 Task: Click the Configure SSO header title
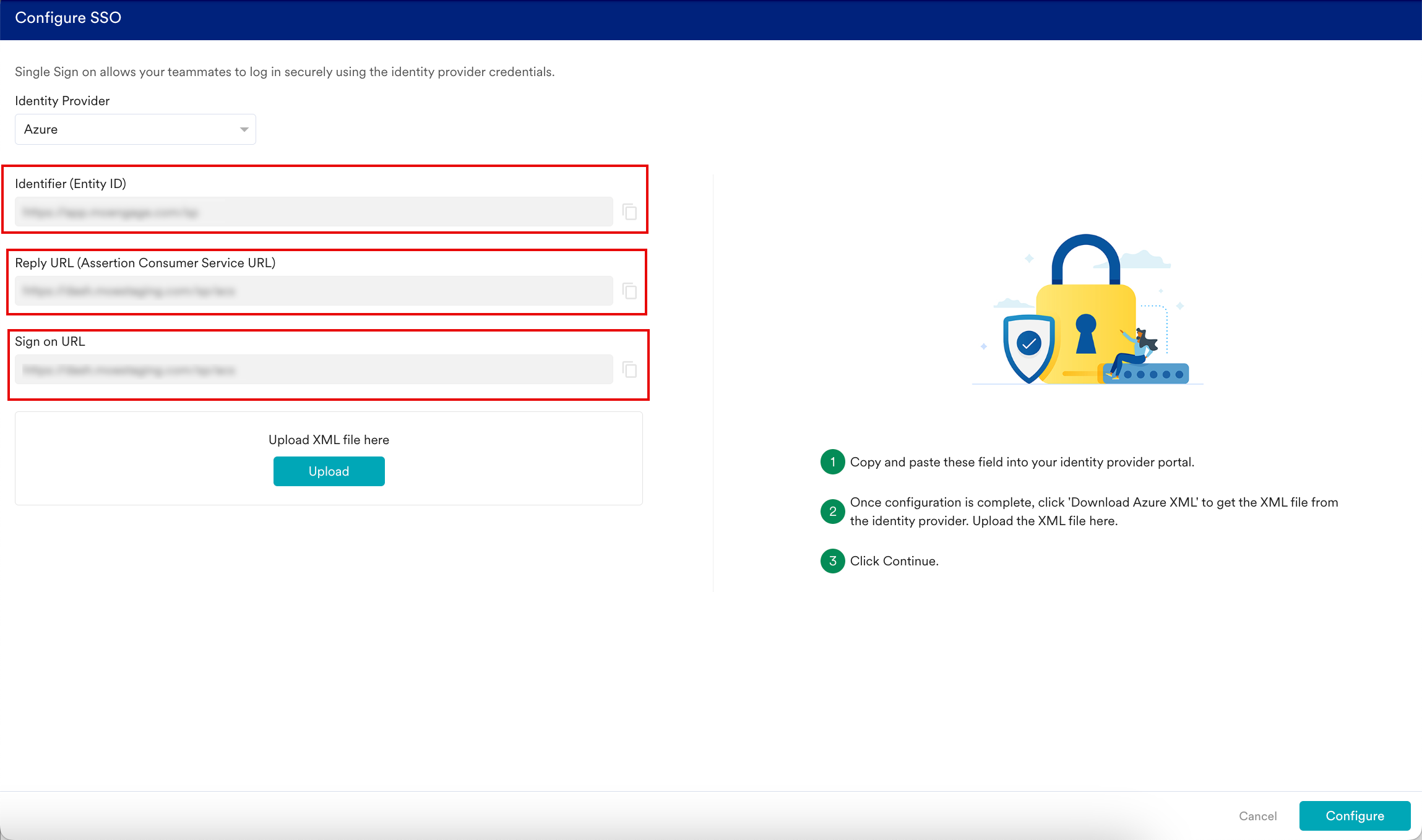(68, 18)
